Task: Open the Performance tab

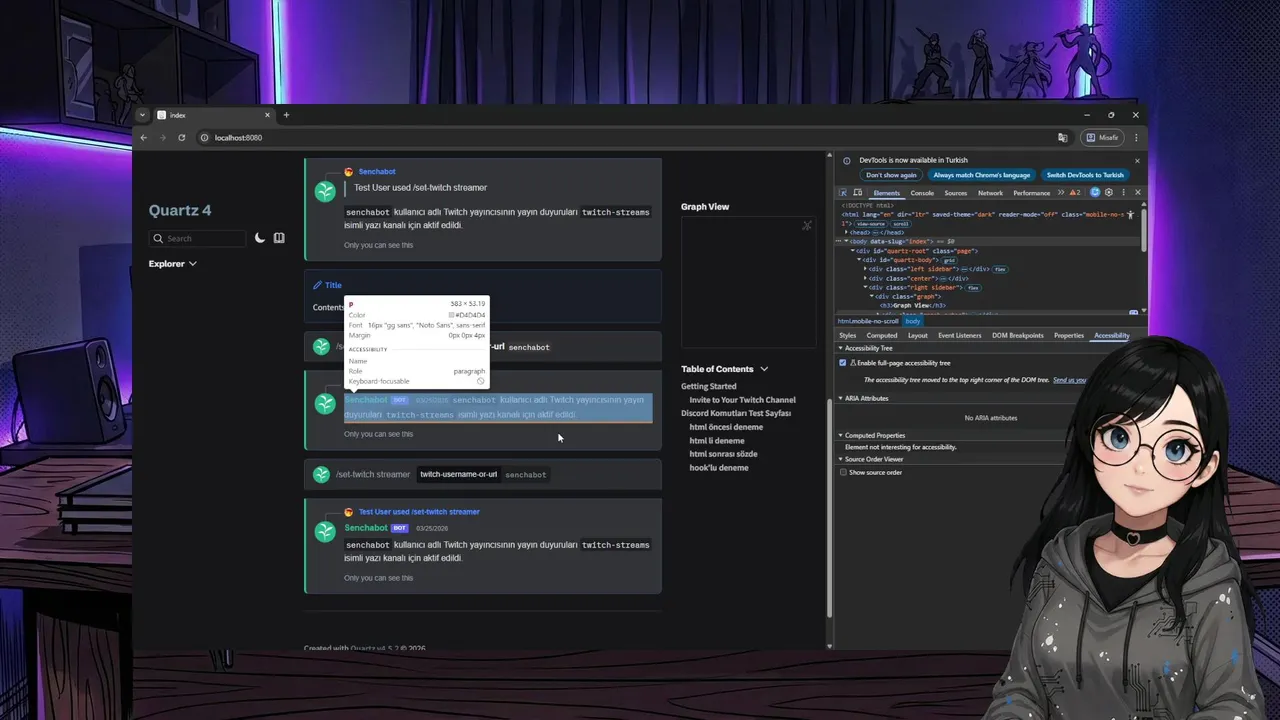Action: click(1031, 193)
